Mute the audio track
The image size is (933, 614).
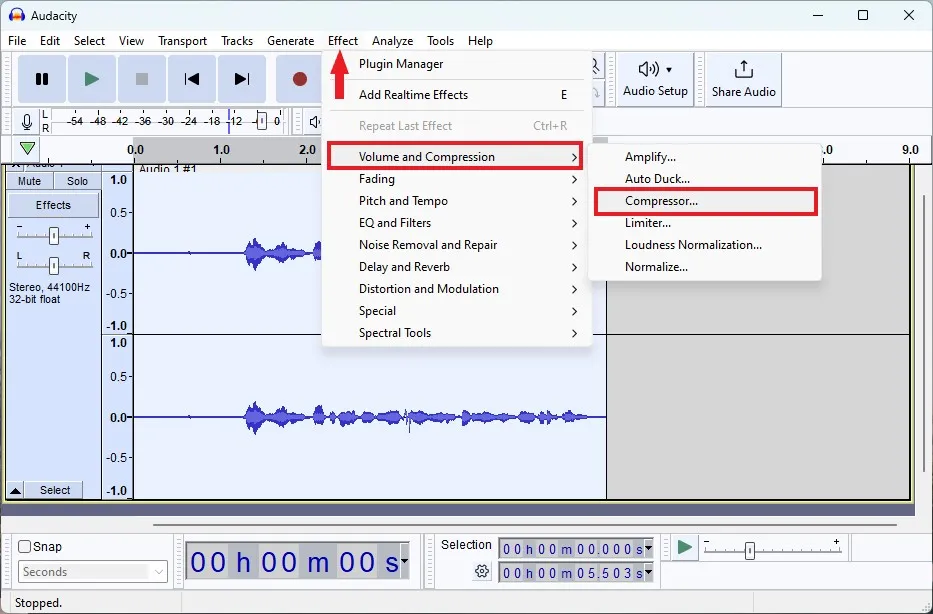click(x=30, y=181)
